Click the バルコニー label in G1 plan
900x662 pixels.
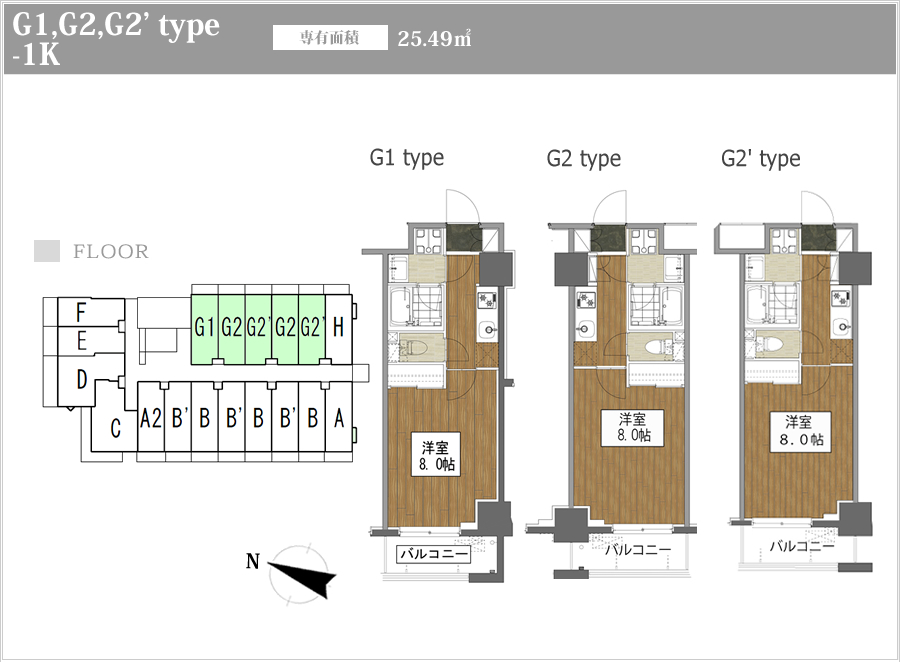coord(434,553)
